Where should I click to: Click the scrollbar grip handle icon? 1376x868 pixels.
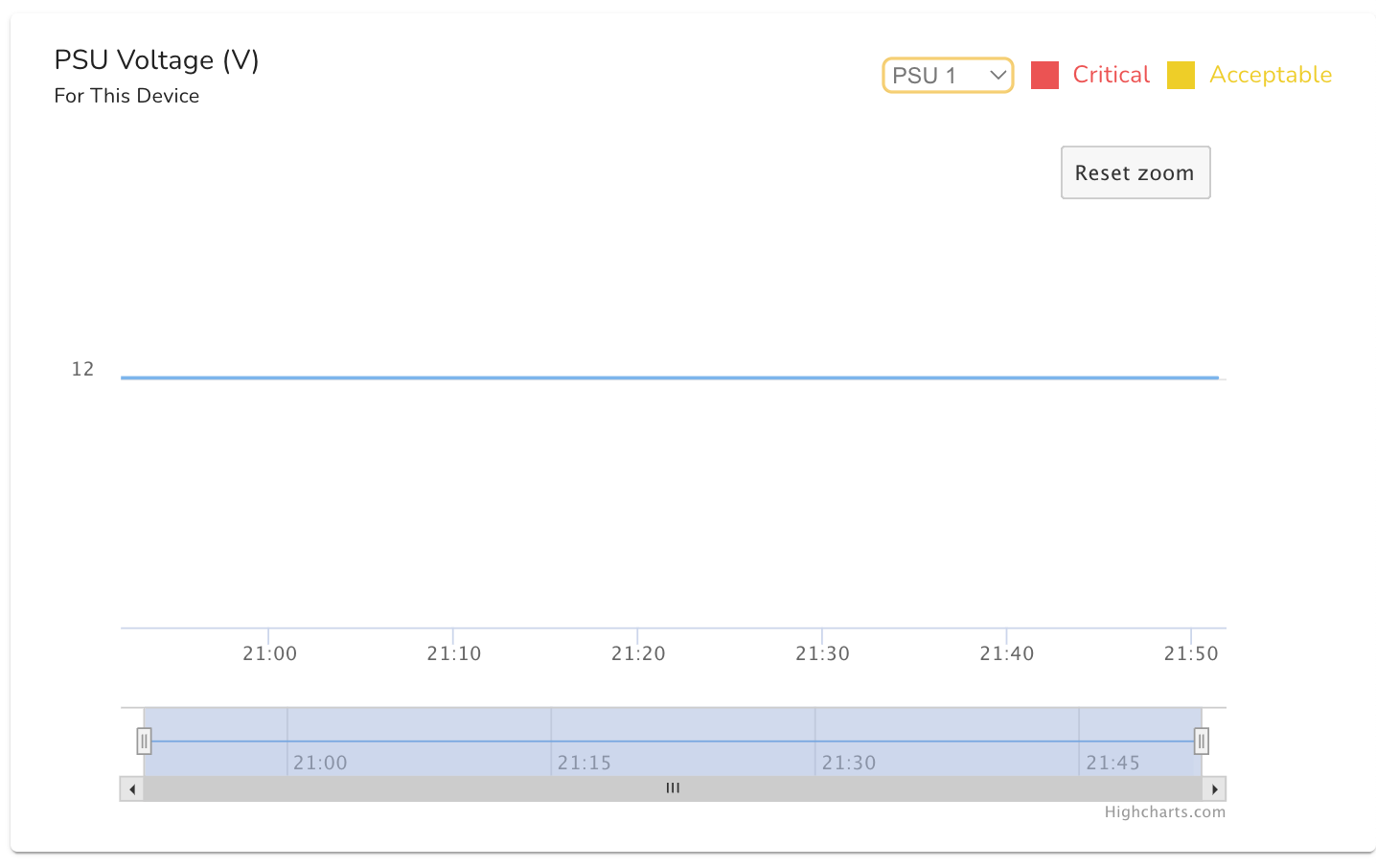[x=673, y=788]
